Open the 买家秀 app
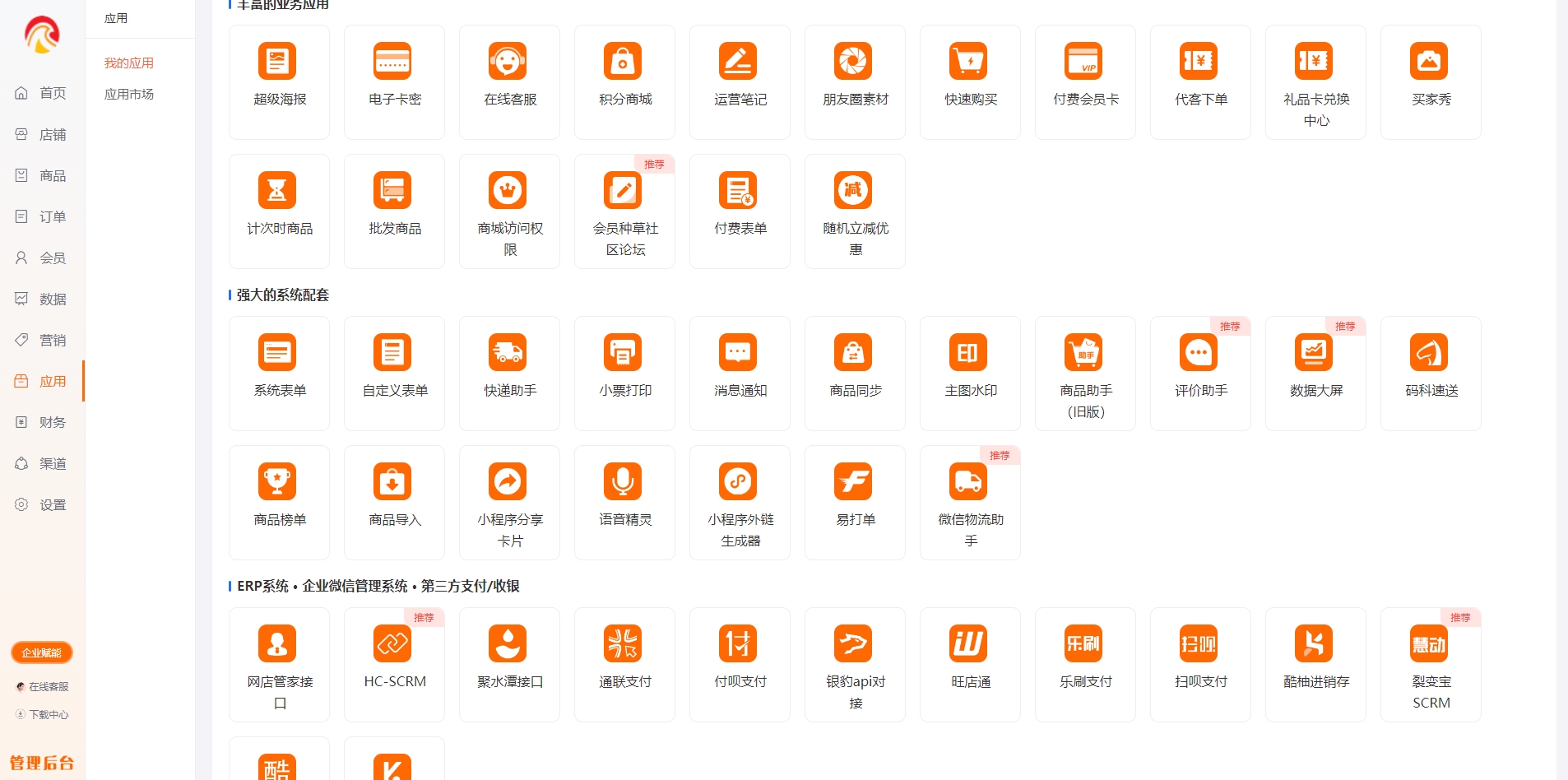1568x780 pixels. tap(1431, 82)
